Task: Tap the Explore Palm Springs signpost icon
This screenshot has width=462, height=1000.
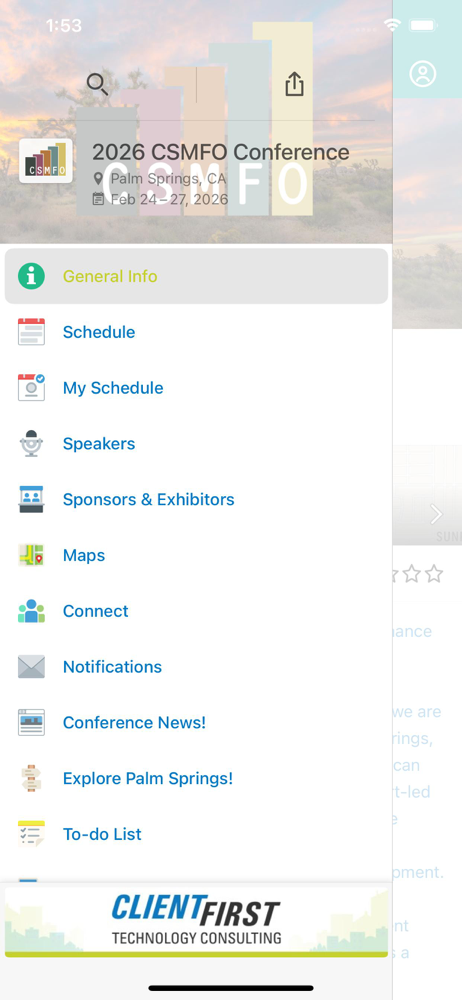Action: point(31,778)
